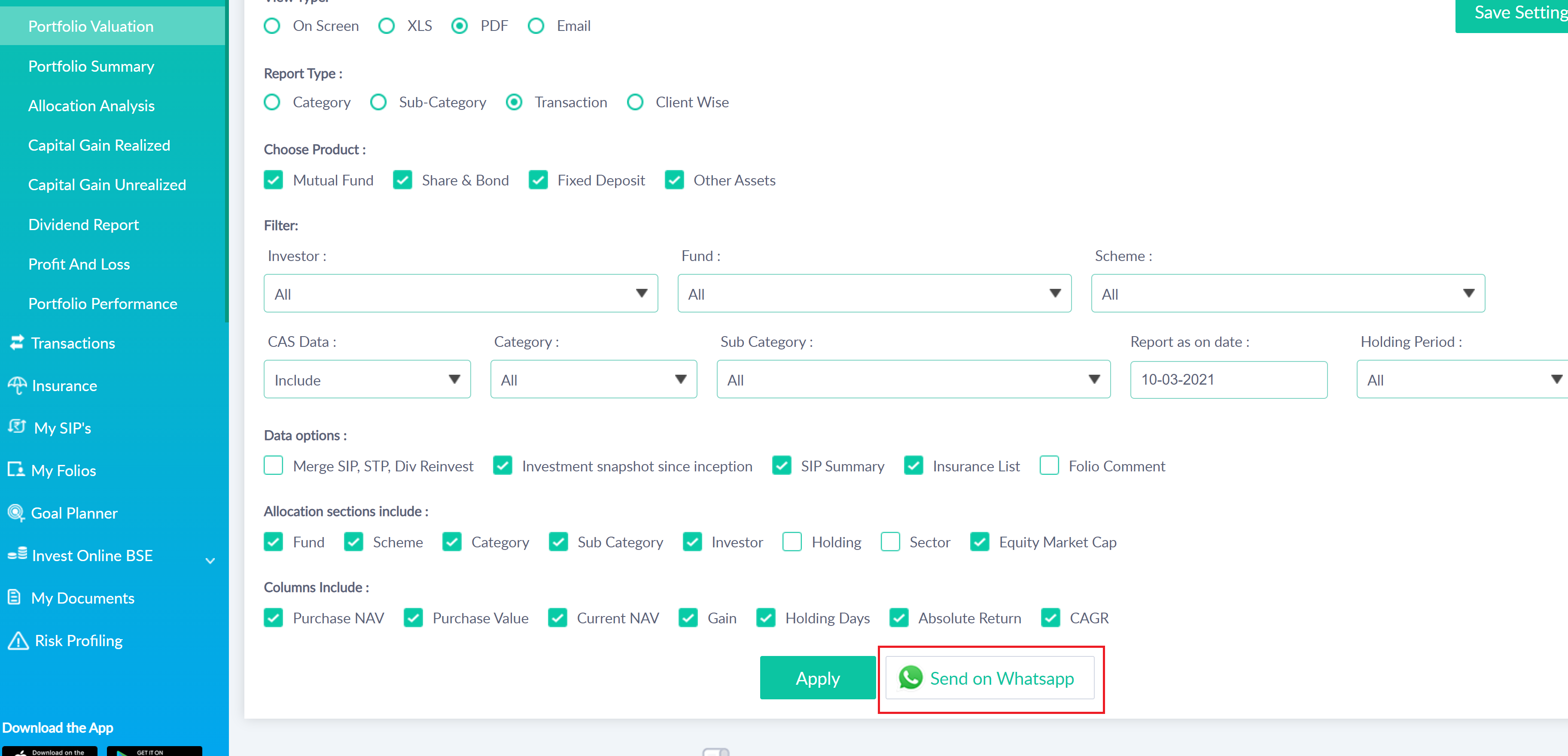Check the Folio Comment checkbox
This screenshot has width=1568, height=756.
pyautogui.click(x=1049, y=466)
